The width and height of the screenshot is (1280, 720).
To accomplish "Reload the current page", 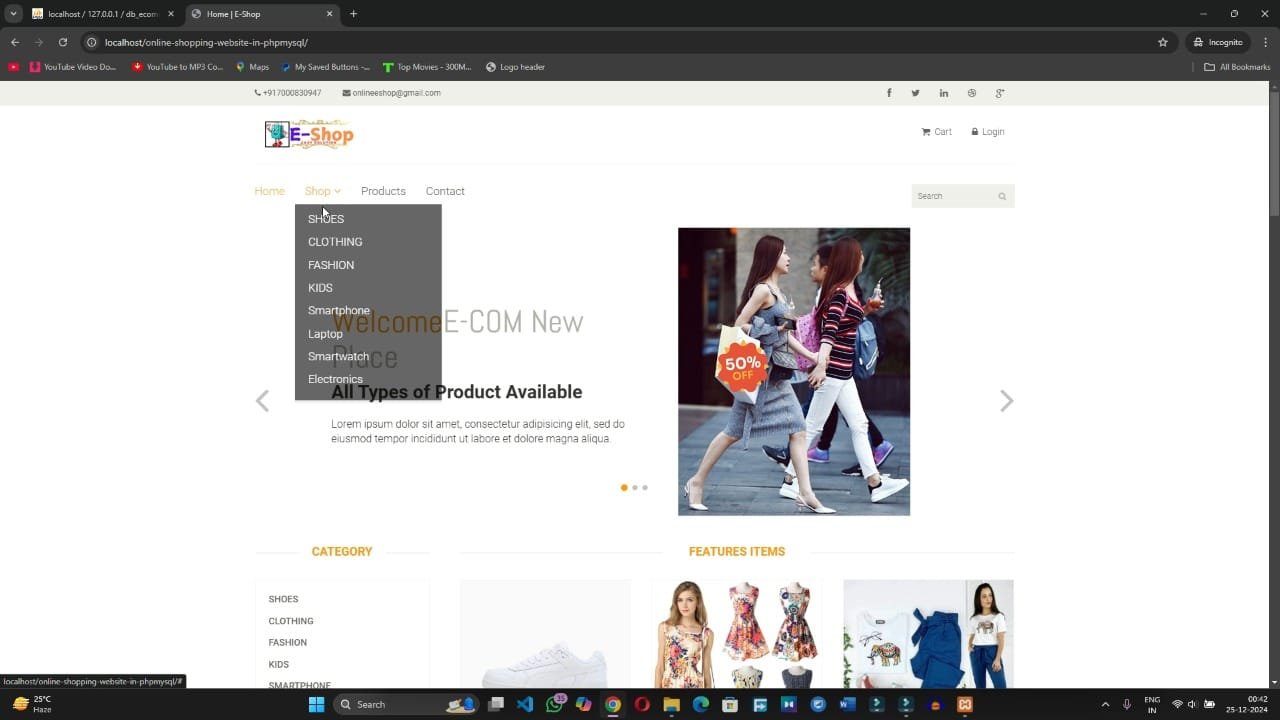I will [62, 42].
